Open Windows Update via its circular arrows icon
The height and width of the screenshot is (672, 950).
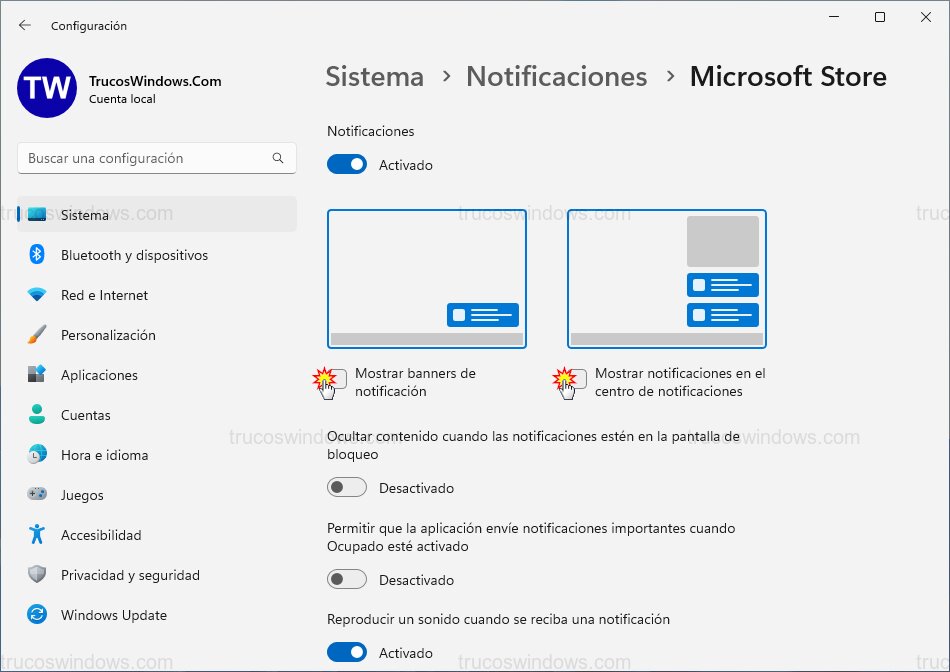click(x=37, y=615)
